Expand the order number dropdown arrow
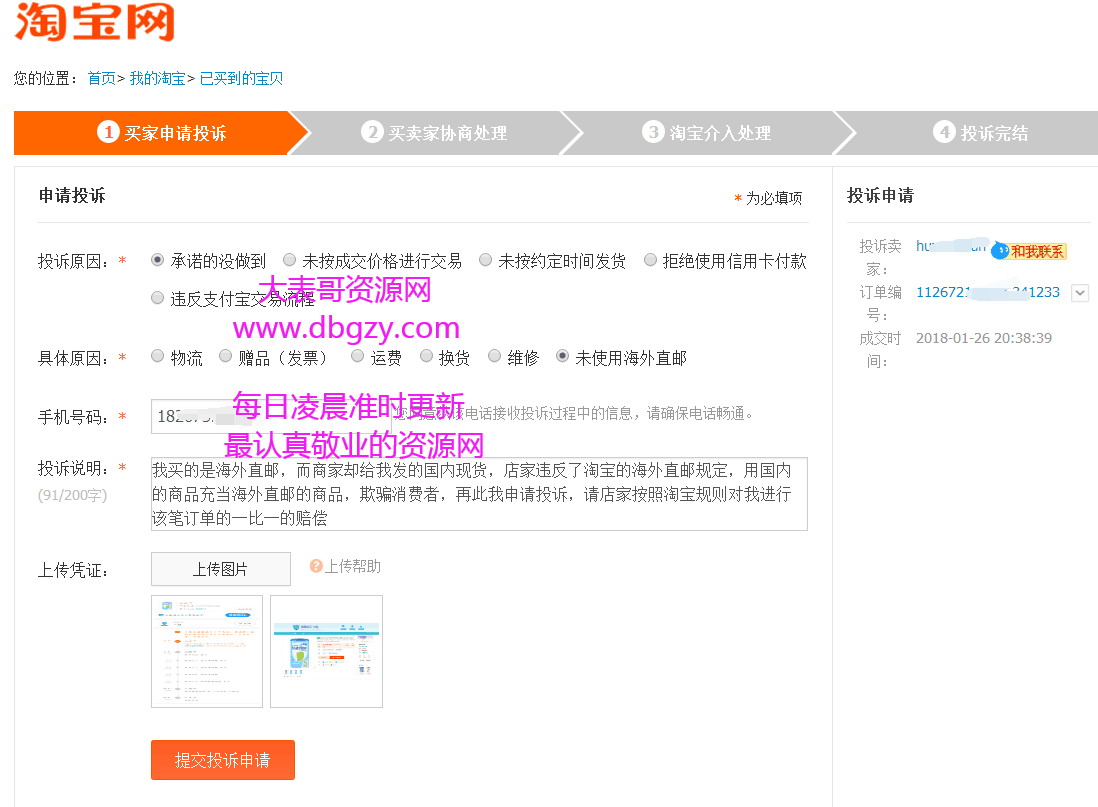Image resolution: width=1098 pixels, height=807 pixels. pos(1080,293)
